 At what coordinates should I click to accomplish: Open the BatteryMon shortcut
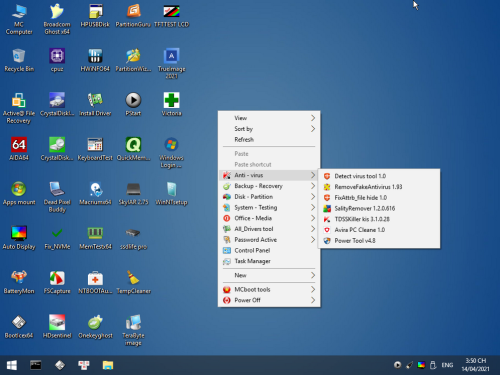point(19,282)
